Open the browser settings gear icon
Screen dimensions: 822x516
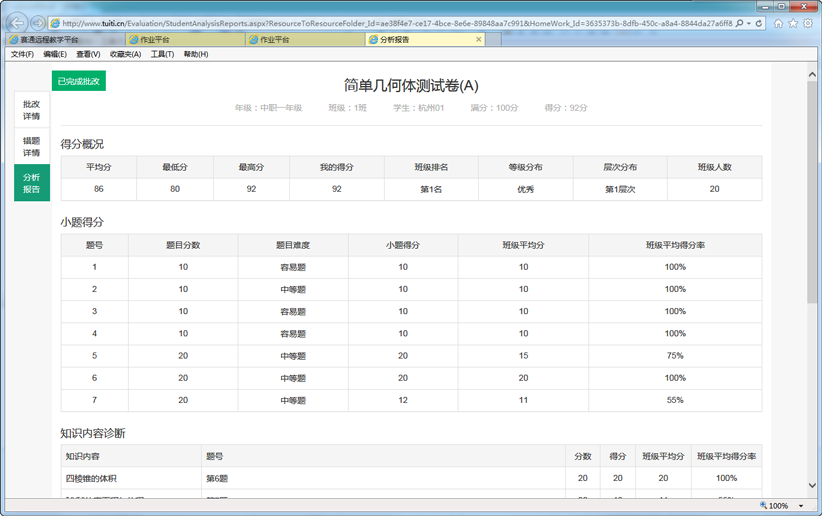click(x=808, y=23)
